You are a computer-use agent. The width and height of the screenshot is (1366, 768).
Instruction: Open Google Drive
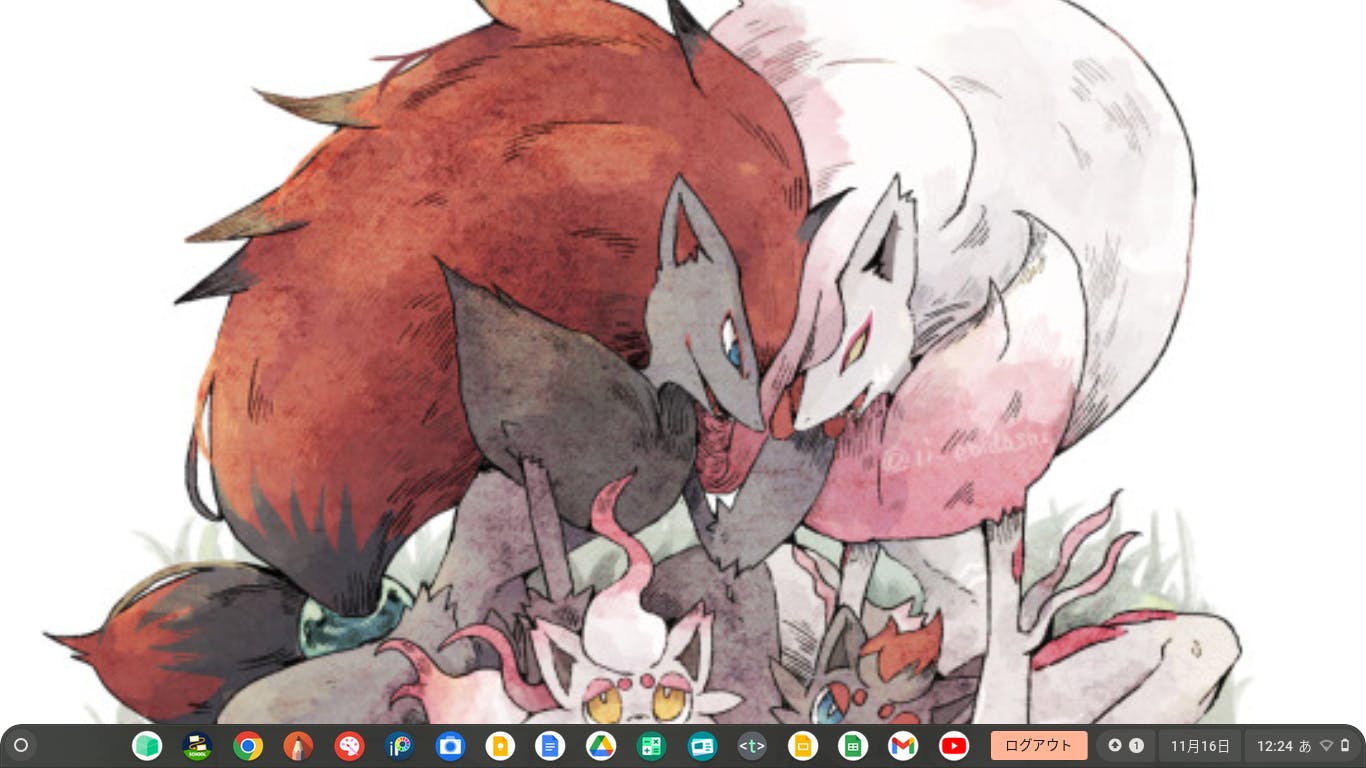click(x=601, y=746)
